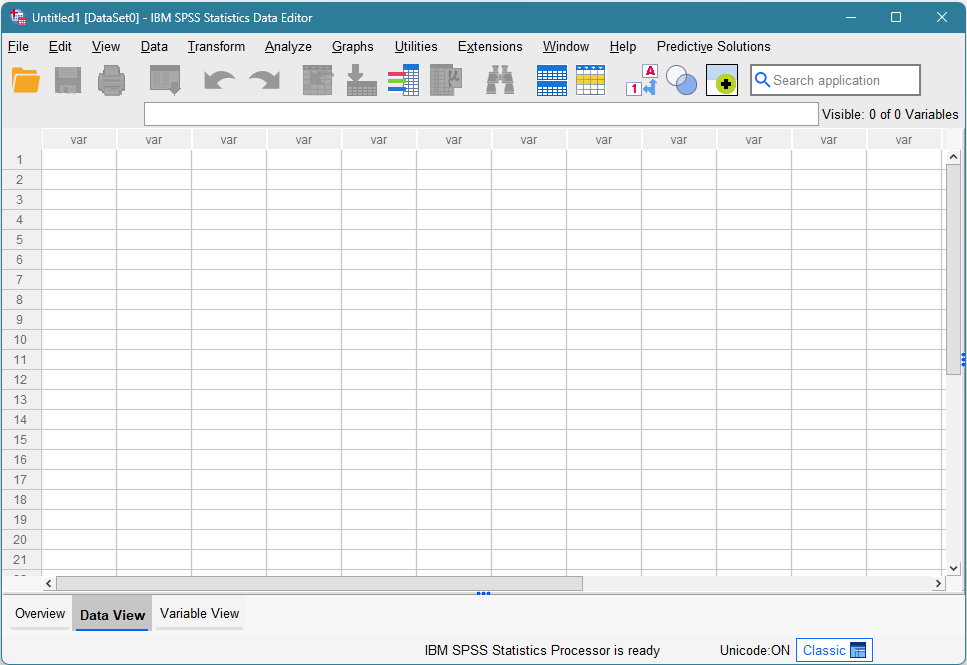The width and height of the screenshot is (967, 665).
Task: Click the Go to Case icon
Action: pyautogui.click(x=318, y=80)
